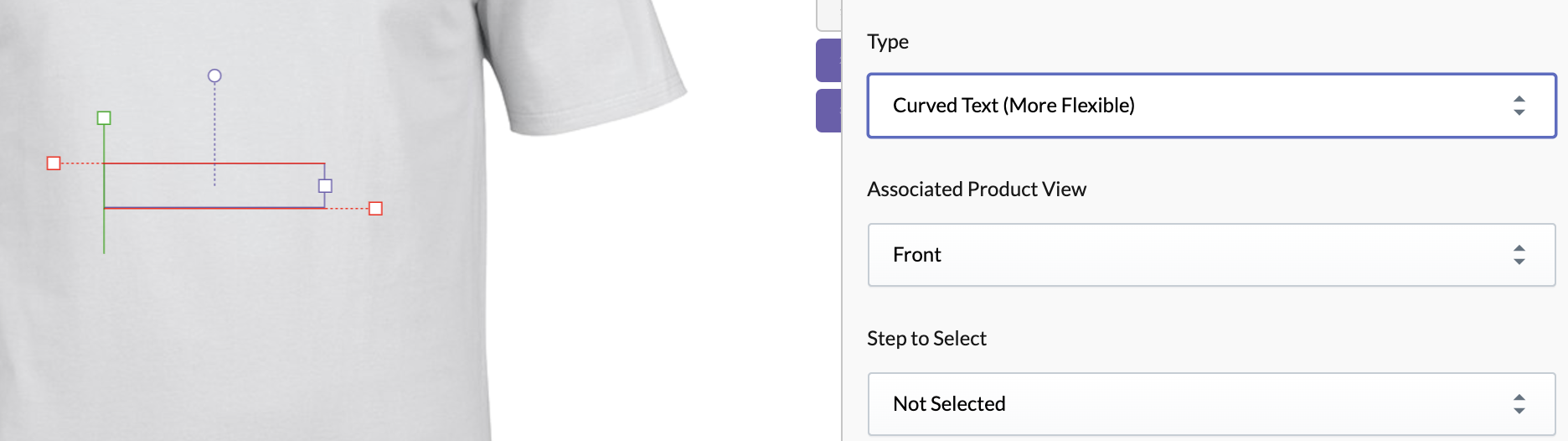Viewport: 1568px width, 441px height.
Task: Click the Associated Product View label
Action: (977, 189)
